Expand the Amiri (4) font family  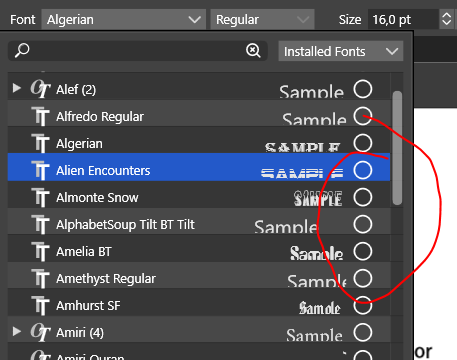point(16,332)
